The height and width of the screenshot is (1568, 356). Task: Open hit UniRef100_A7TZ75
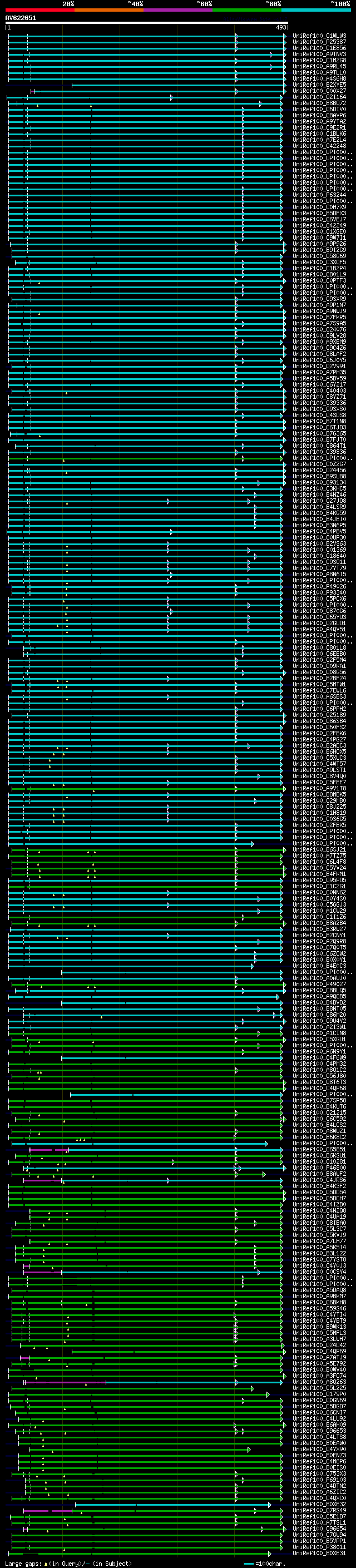[319, 855]
